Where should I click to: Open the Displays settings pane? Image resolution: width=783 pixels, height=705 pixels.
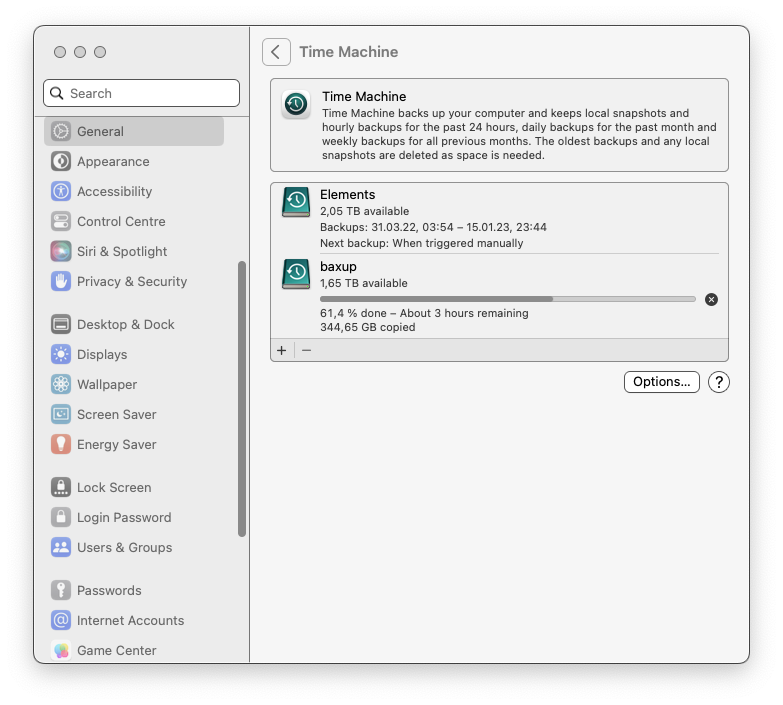(x=102, y=354)
